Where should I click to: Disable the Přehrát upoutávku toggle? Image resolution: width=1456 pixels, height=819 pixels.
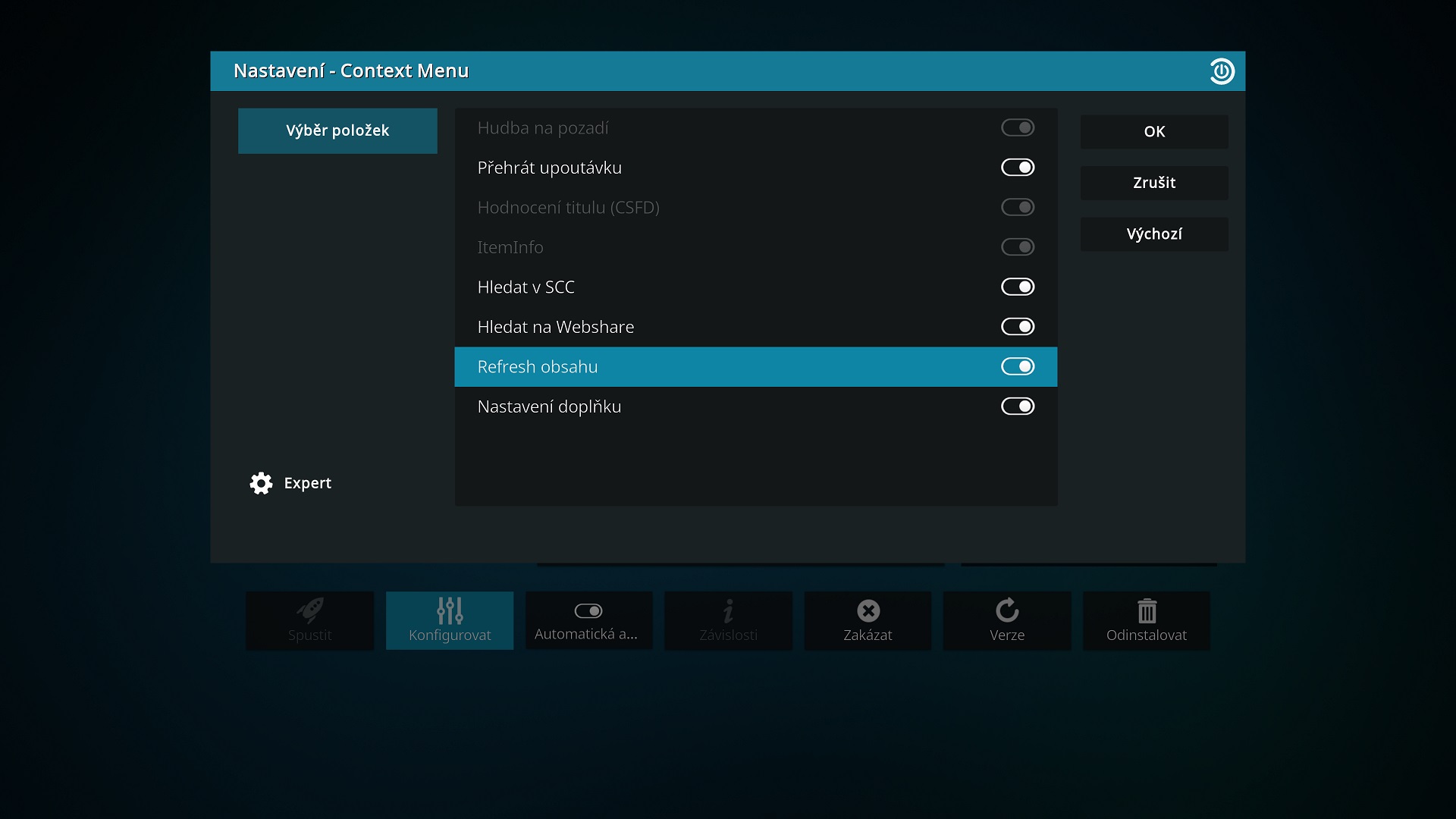(x=1017, y=168)
